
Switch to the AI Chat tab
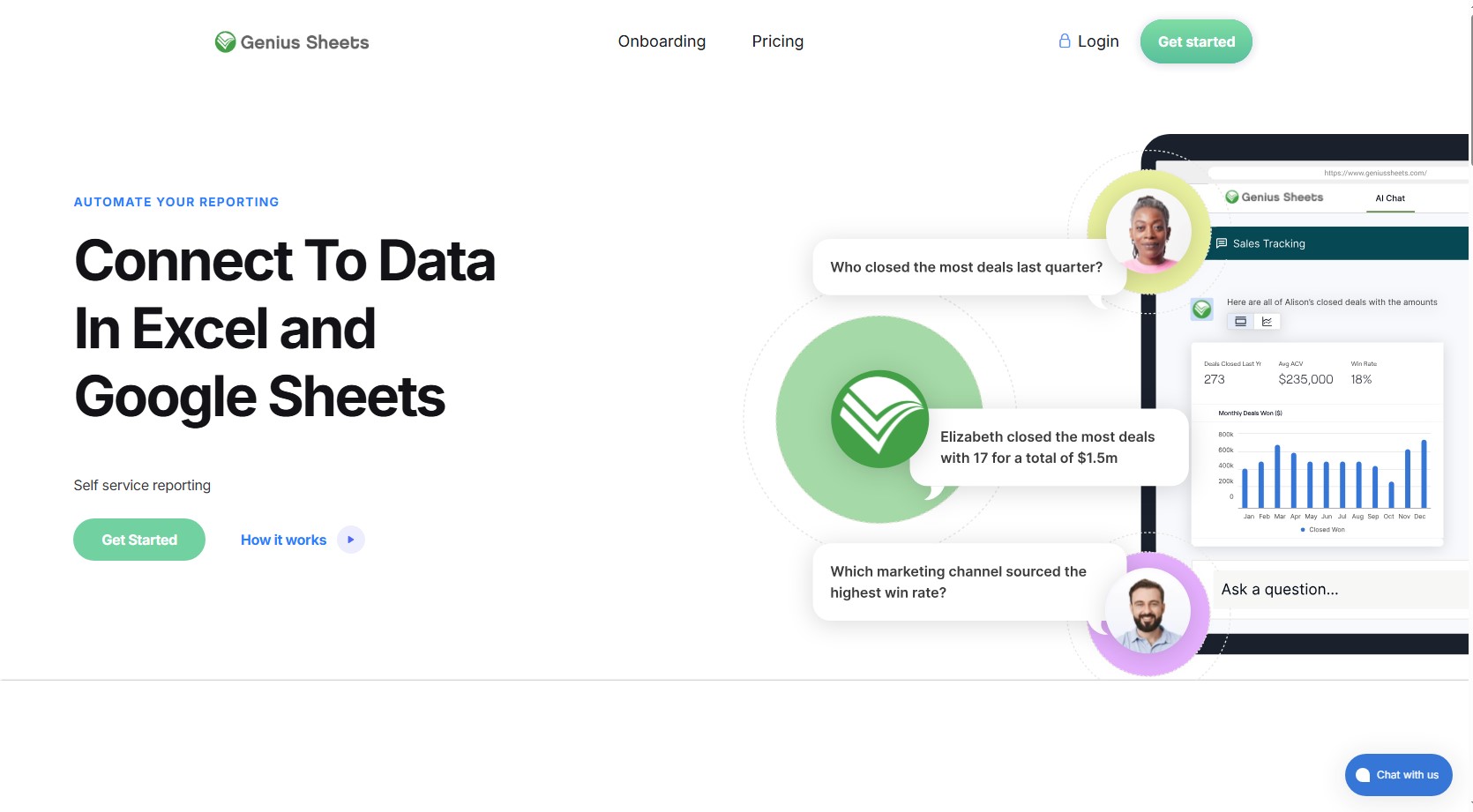tap(1390, 198)
